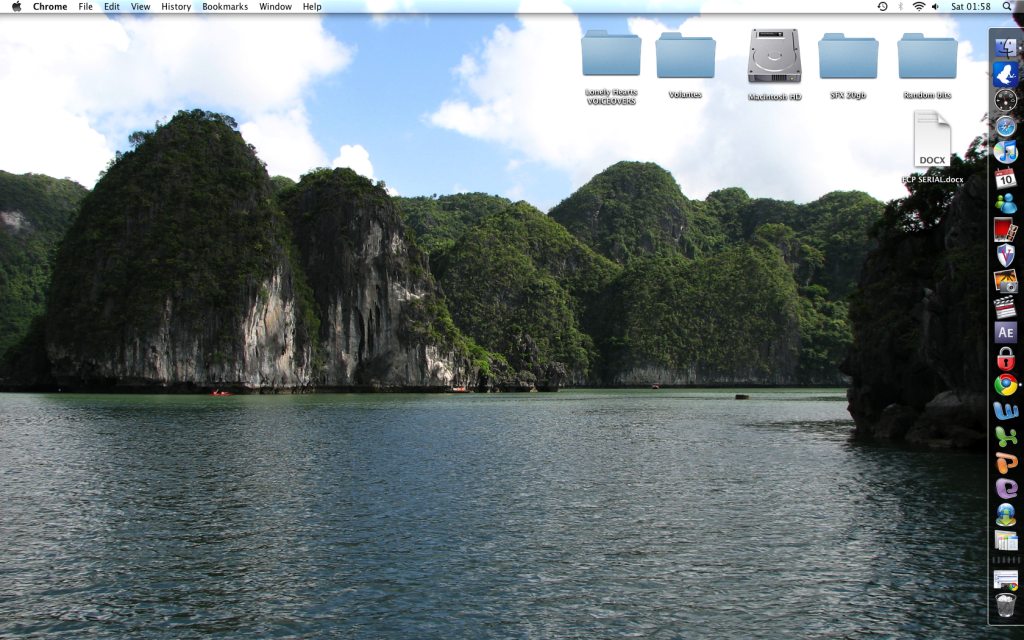The width and height of the screenshot is (1024, 640).
Task: Open the Wi-Fi status menu
Action: coord(918,7)
